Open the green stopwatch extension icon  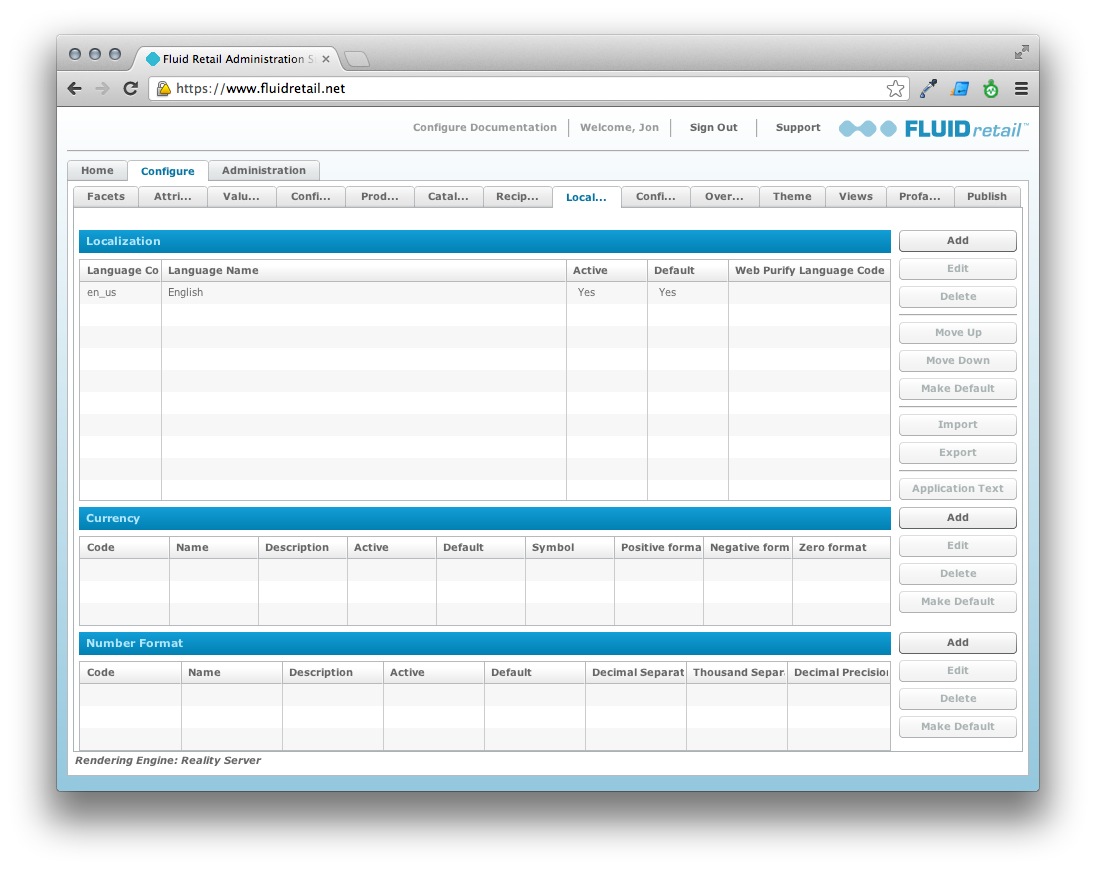990,88
